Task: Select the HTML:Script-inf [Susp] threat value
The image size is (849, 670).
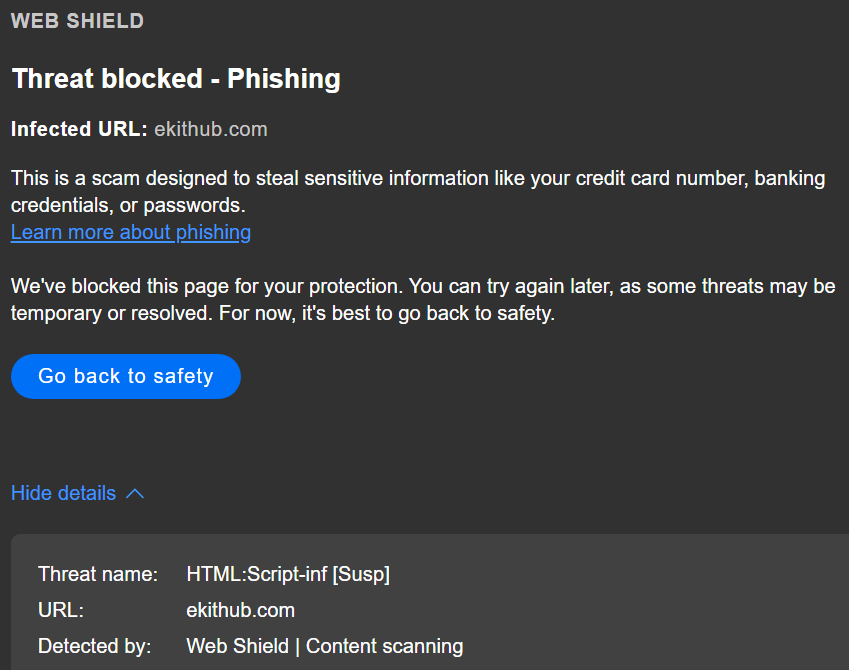Action: coord(288,574)
